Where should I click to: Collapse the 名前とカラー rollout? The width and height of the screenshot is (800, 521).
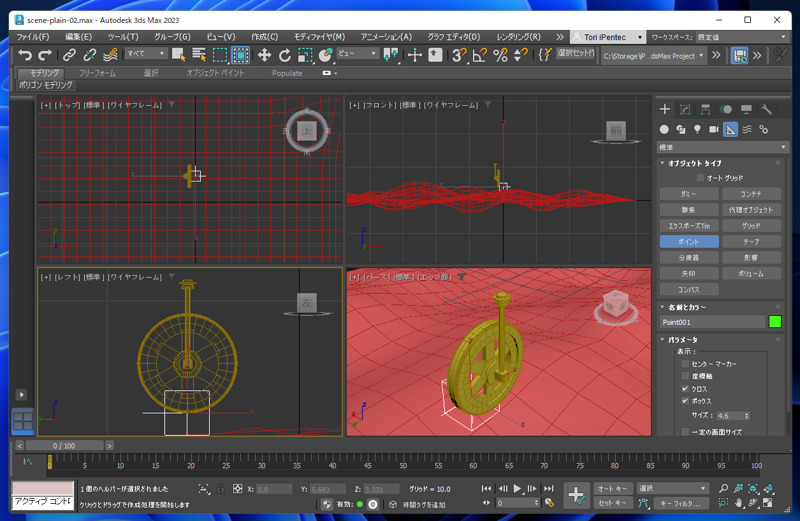tap(687, 307)
